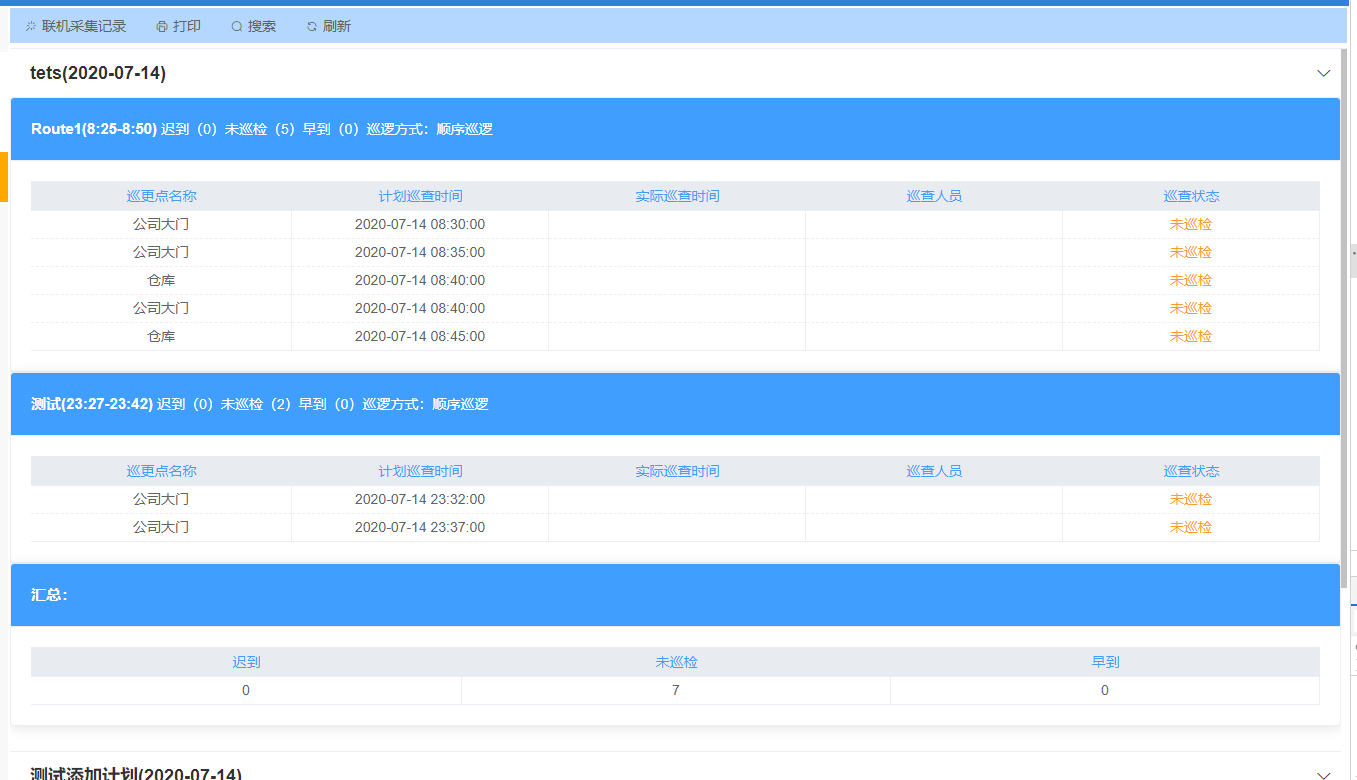Click 未巡检 status in the 08:30:00 row
The image size is (1357, 780).
pyautogui.click(x=1190, y=224)
